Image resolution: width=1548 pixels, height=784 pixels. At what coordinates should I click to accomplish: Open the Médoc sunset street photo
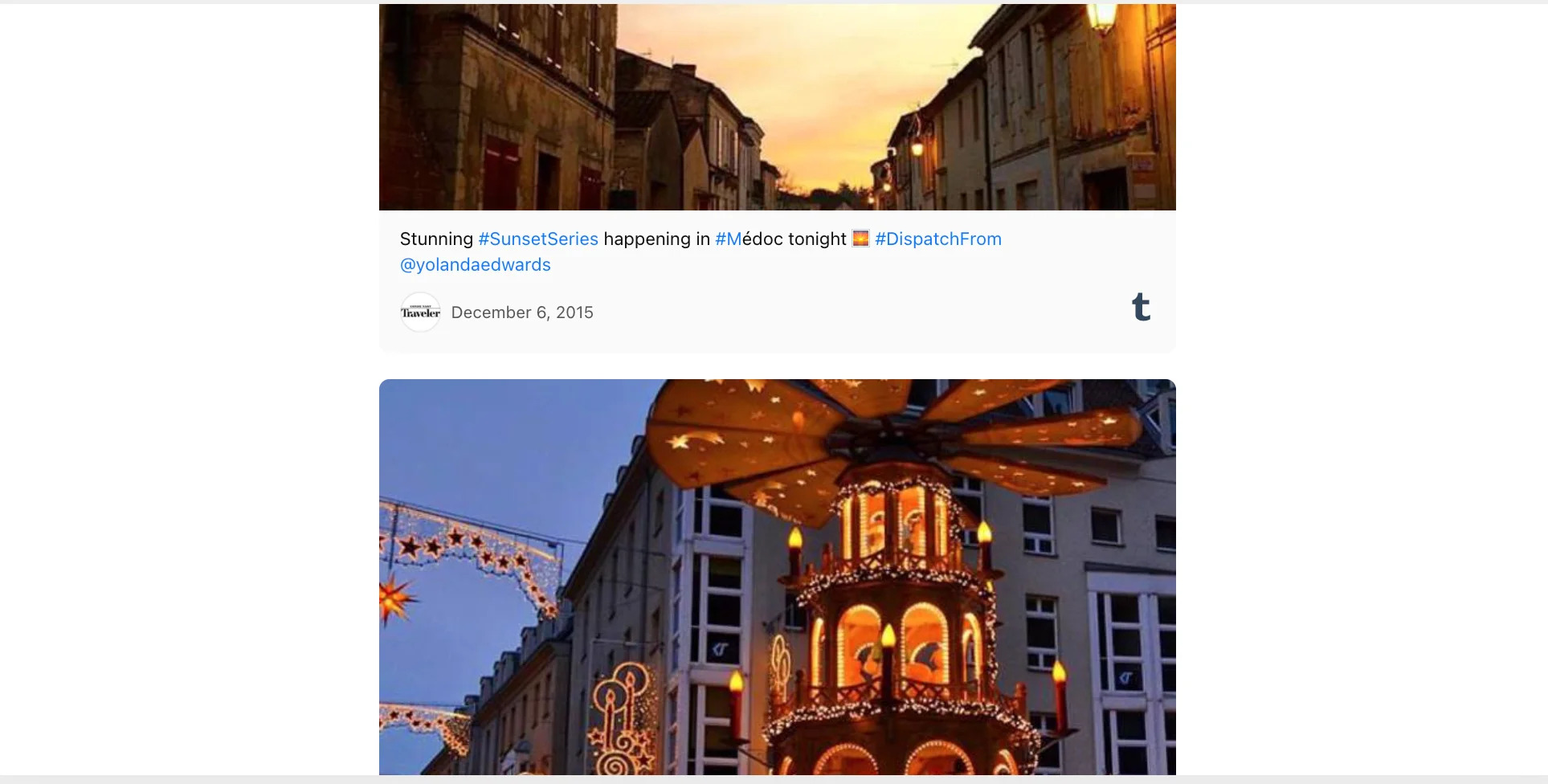click(x=778, y=107)
